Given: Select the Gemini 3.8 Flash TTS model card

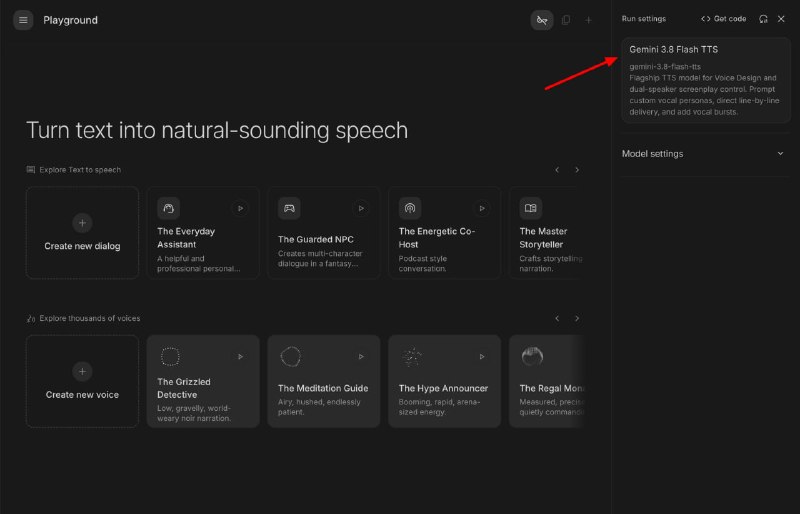Looking at the screenshot, I should [706, 80].
